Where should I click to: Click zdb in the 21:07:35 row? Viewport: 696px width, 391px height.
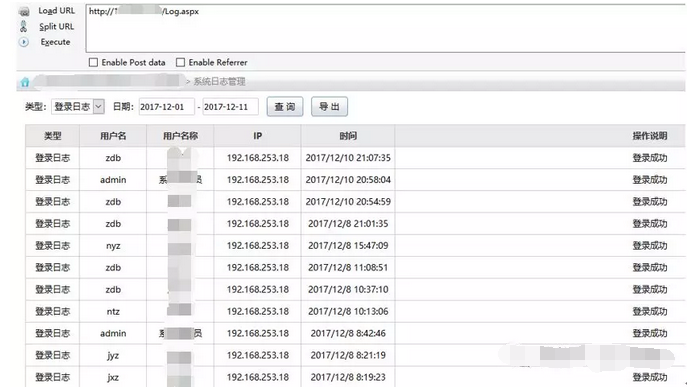click(x=113, y=158)
